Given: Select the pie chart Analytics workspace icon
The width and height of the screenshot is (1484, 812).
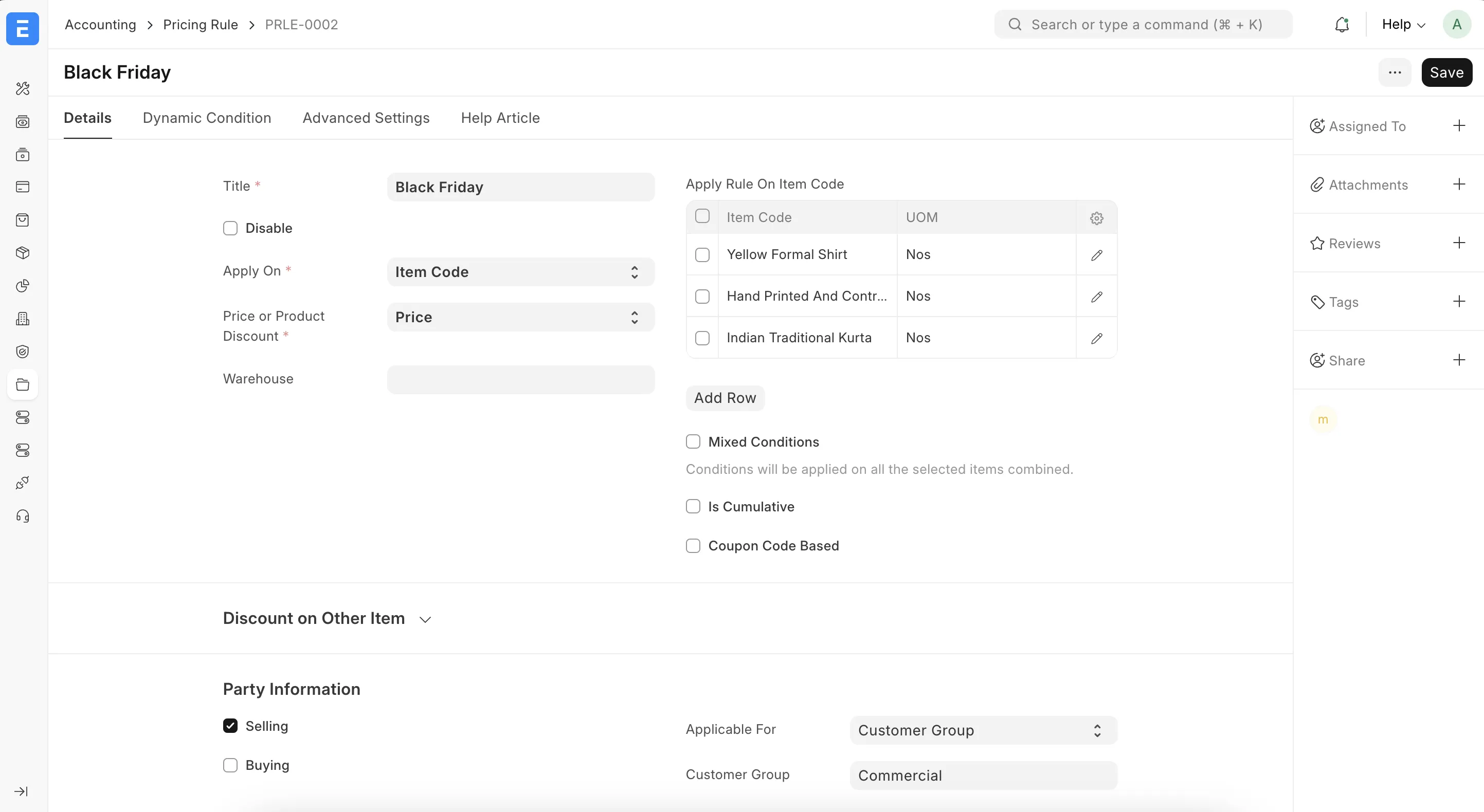Looking at the screenshot, I should coord(23,286).
